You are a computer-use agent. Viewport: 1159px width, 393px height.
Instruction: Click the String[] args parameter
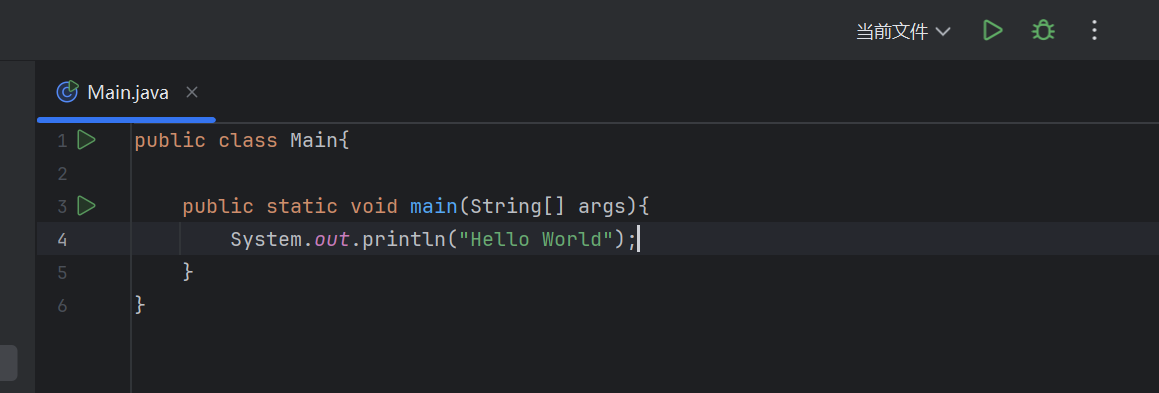point(548,206)
